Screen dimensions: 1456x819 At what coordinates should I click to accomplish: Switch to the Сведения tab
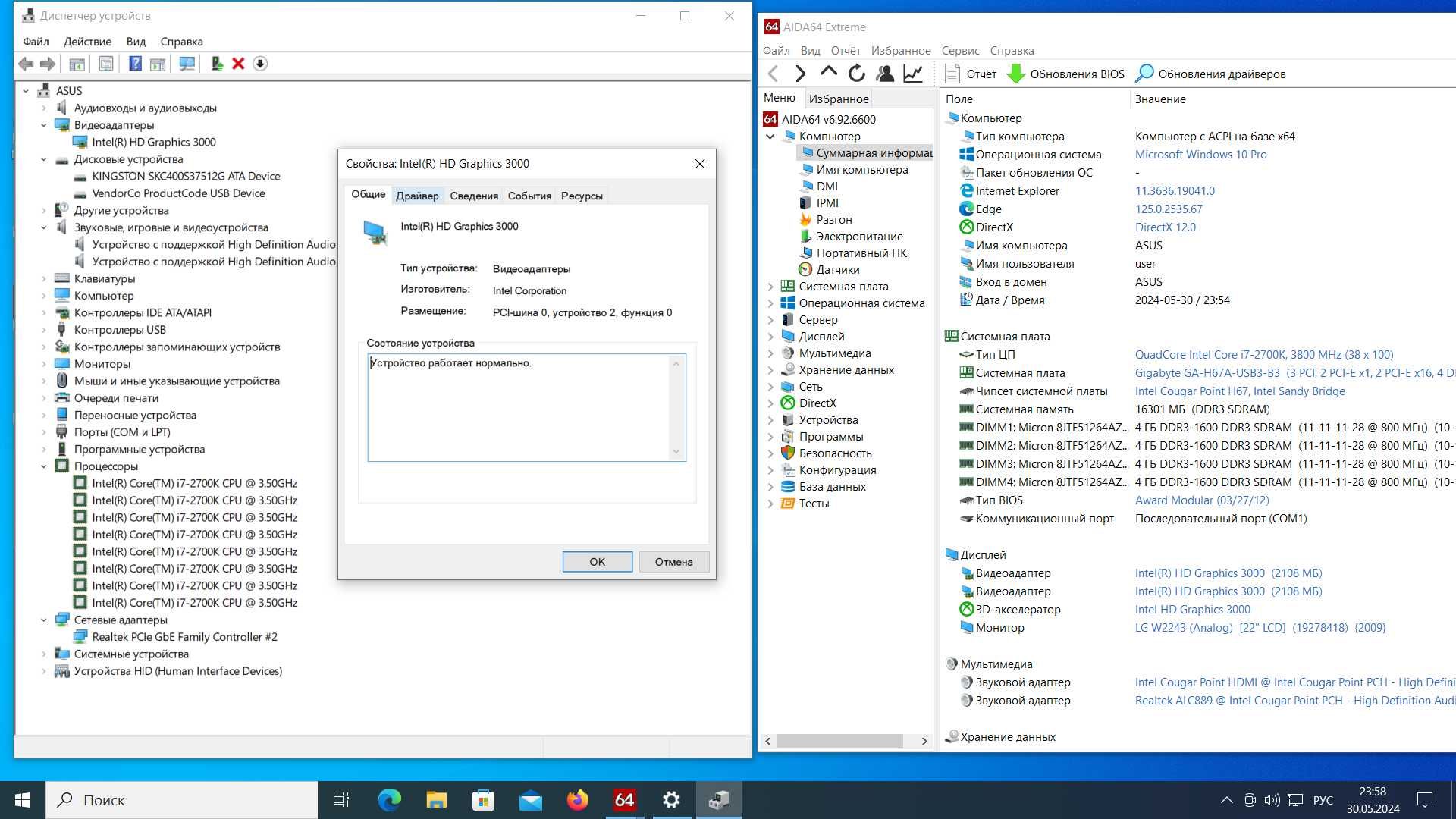[x=474, y=196]
